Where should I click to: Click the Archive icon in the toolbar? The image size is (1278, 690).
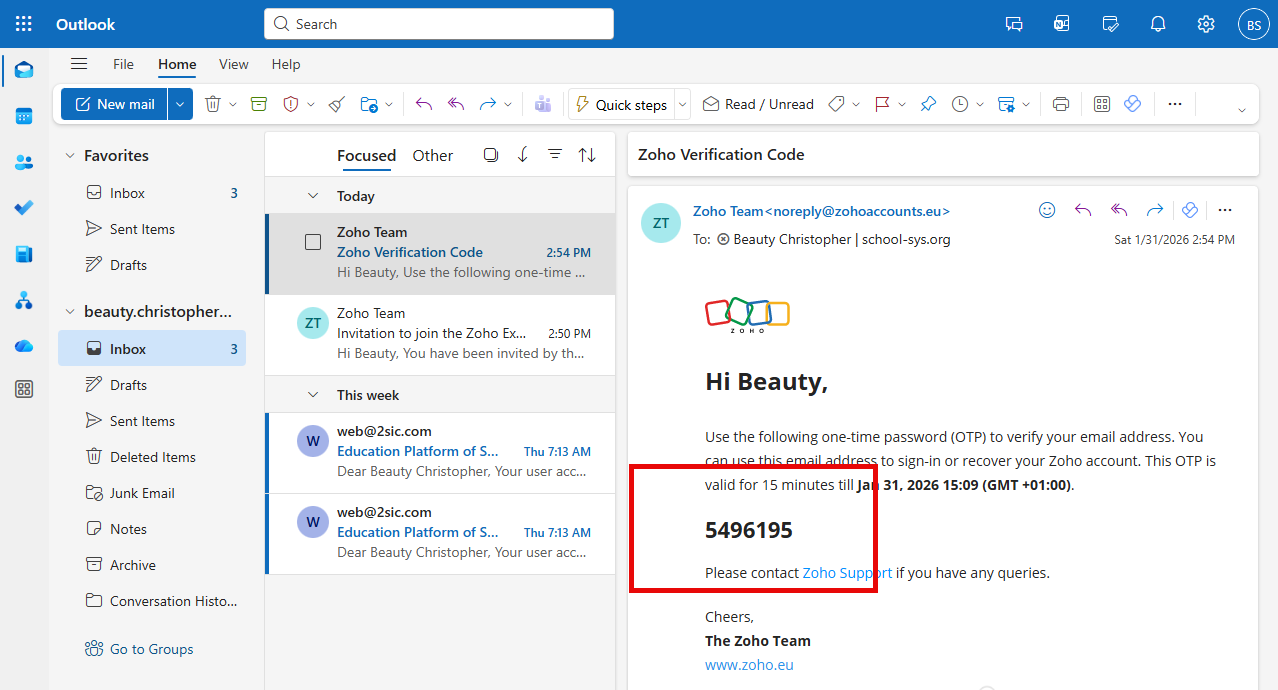(x=259, y=104)
